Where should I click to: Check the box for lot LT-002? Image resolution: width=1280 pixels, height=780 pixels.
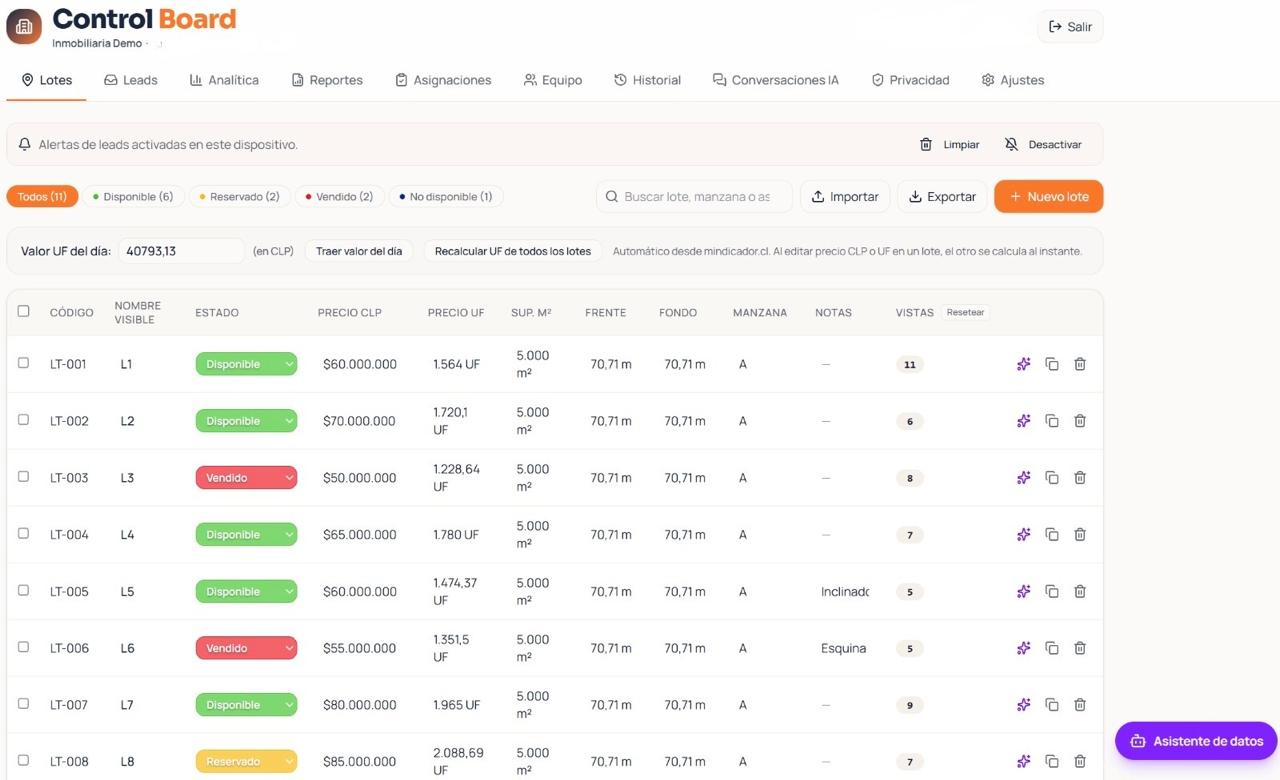(24, 420)
